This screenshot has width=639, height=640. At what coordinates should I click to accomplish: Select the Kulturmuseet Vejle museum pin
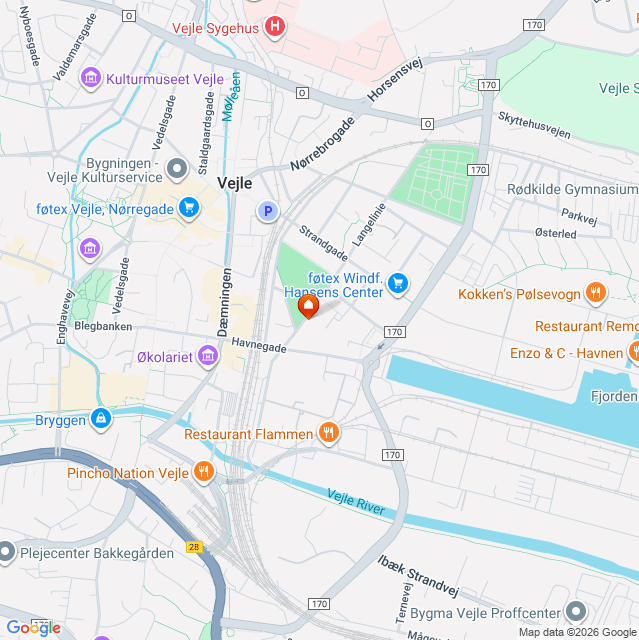coord(91,78)
